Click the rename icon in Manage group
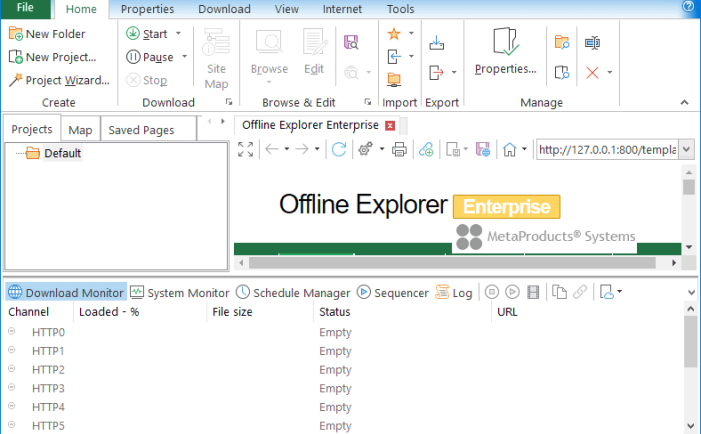The image size is (701, 434). pos(592,42)
